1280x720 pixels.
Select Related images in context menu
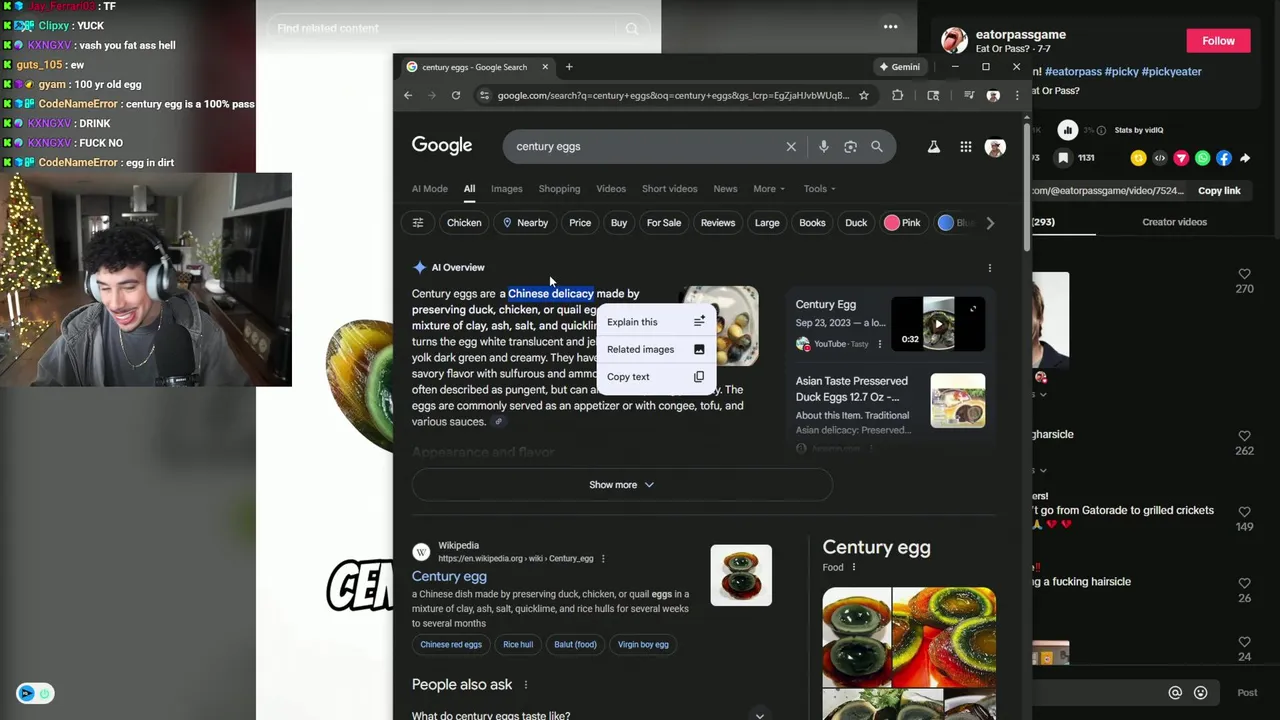[x=656, y=349]
